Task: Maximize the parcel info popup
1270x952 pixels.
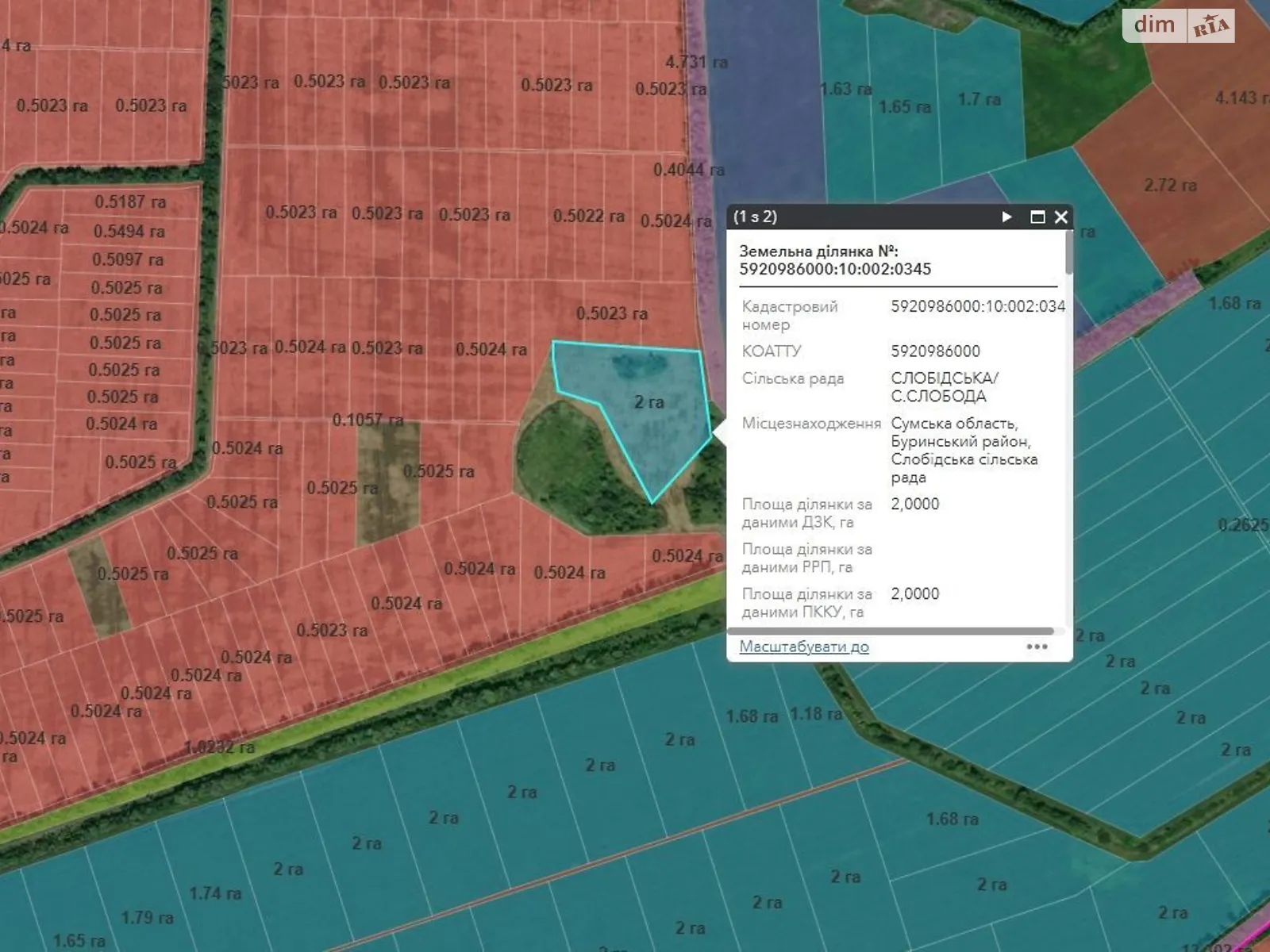Action: point(1037,217)
